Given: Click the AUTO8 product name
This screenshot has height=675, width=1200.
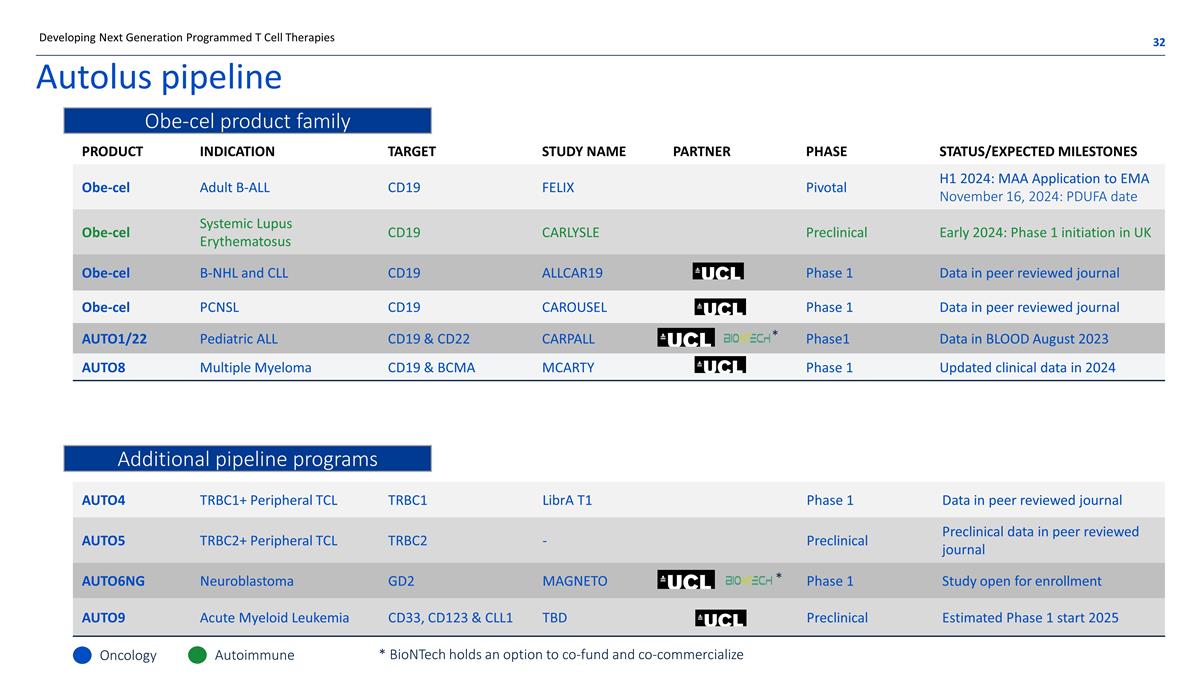Looking at the screenshot, I should [x=103, y=367].
